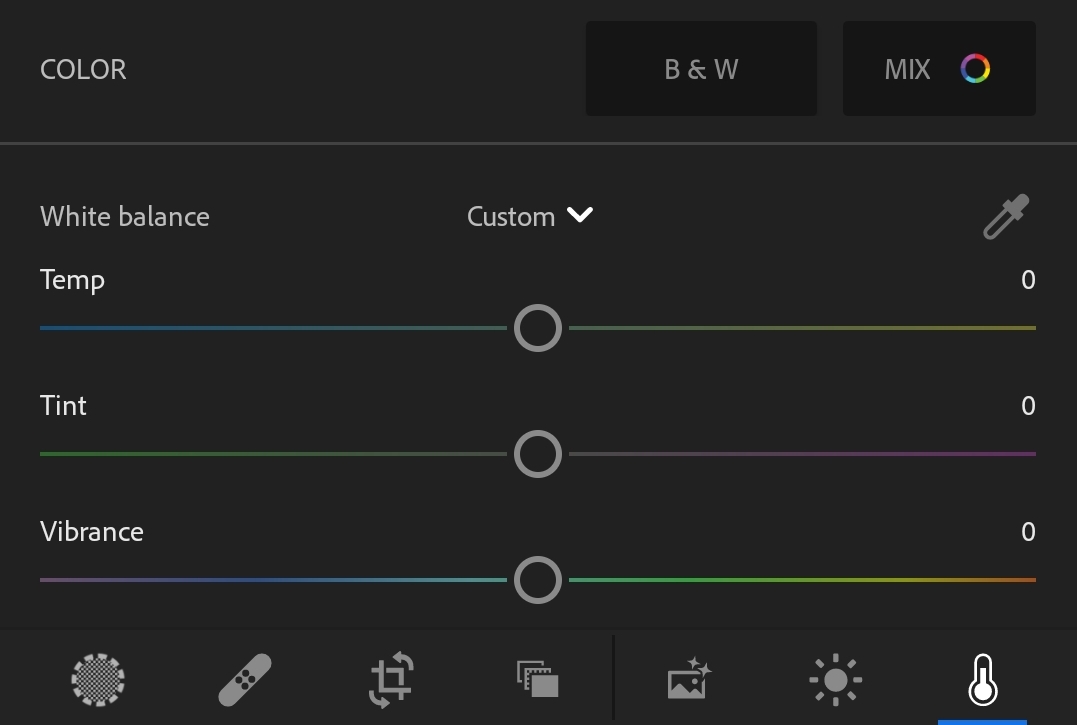Viewport: 1077px width, 725px height.
Task: Open the Light panel sun icon
Action: click(x=835, y=680)
